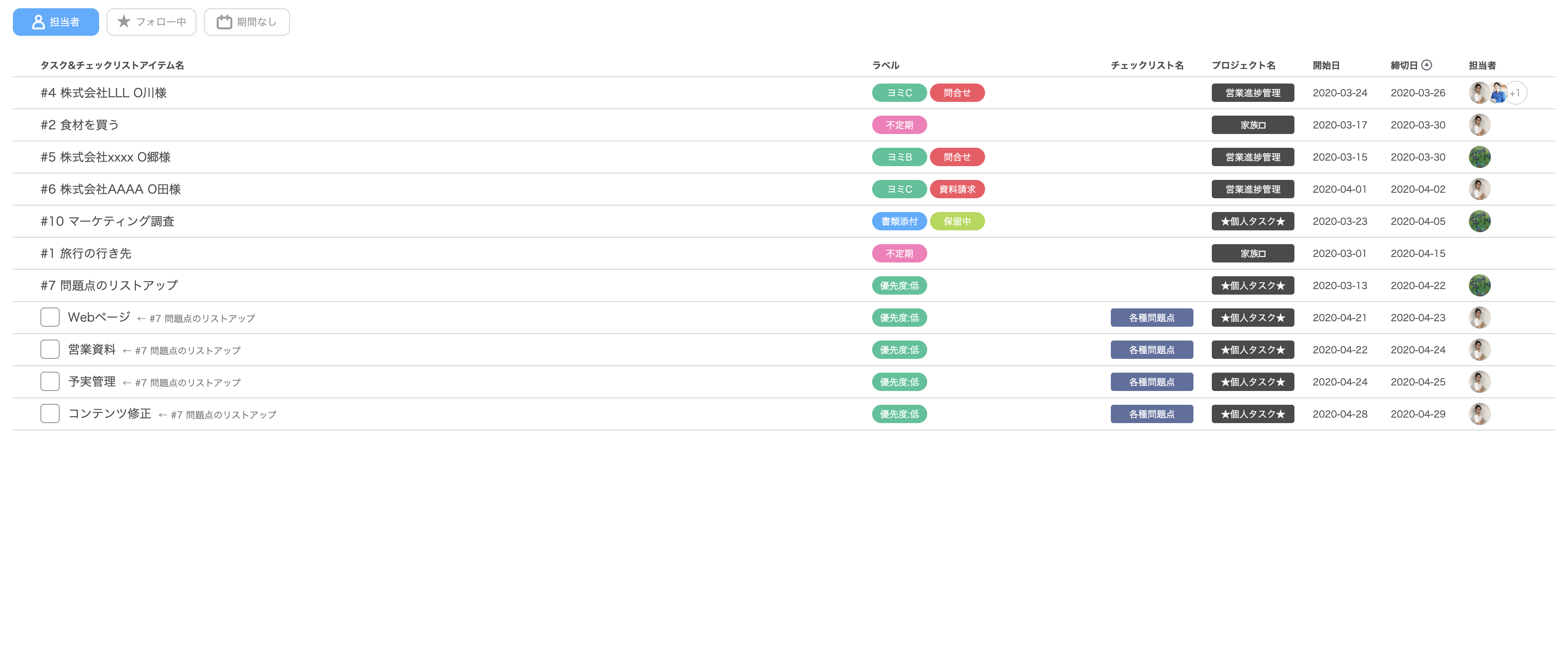Image resolution: width=1568 pixels, height=670 pixels.
Task: Click the calendar icon on 期間なし filter
Action: pyautogui.click(x=224, y=22)
